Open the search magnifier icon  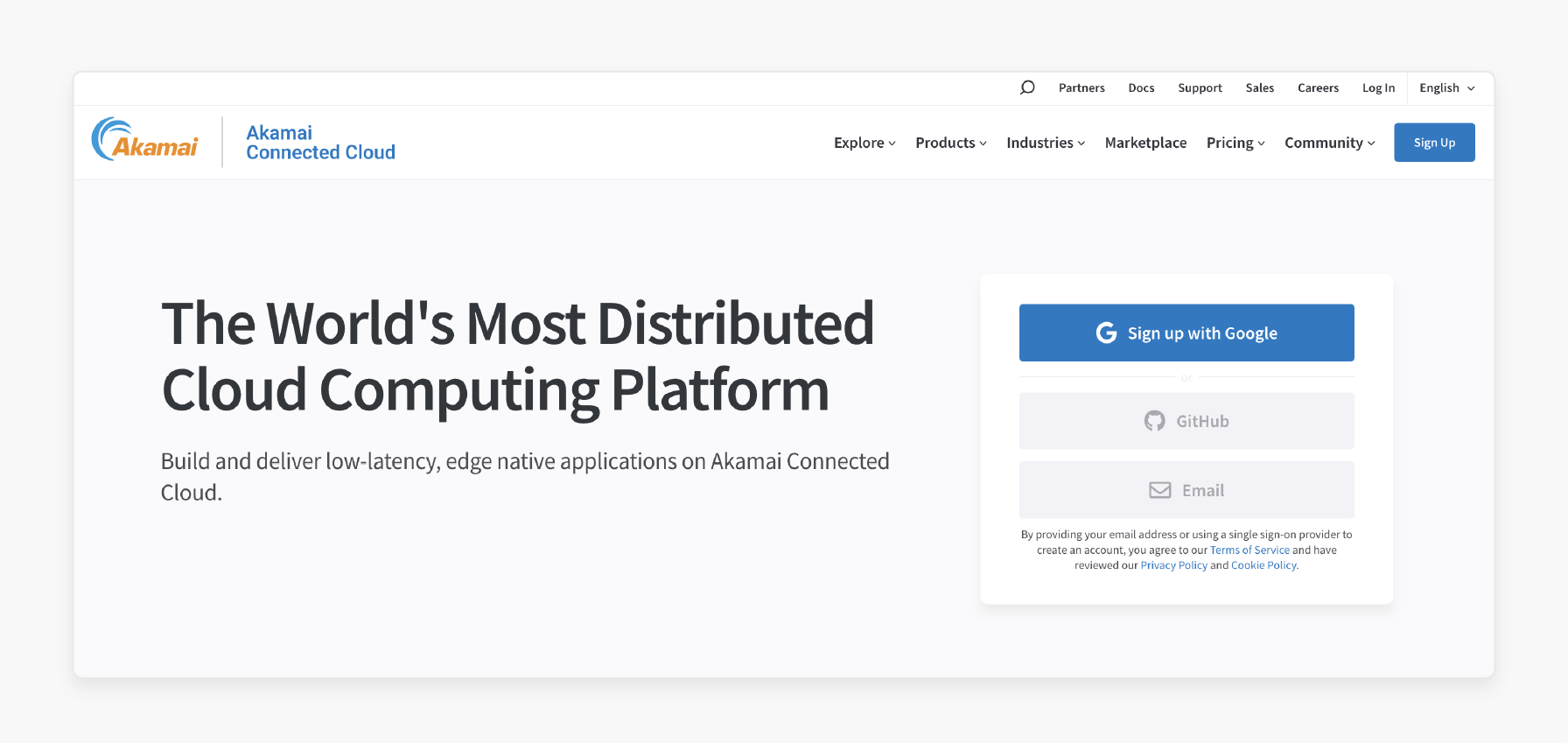point(1027,88)
